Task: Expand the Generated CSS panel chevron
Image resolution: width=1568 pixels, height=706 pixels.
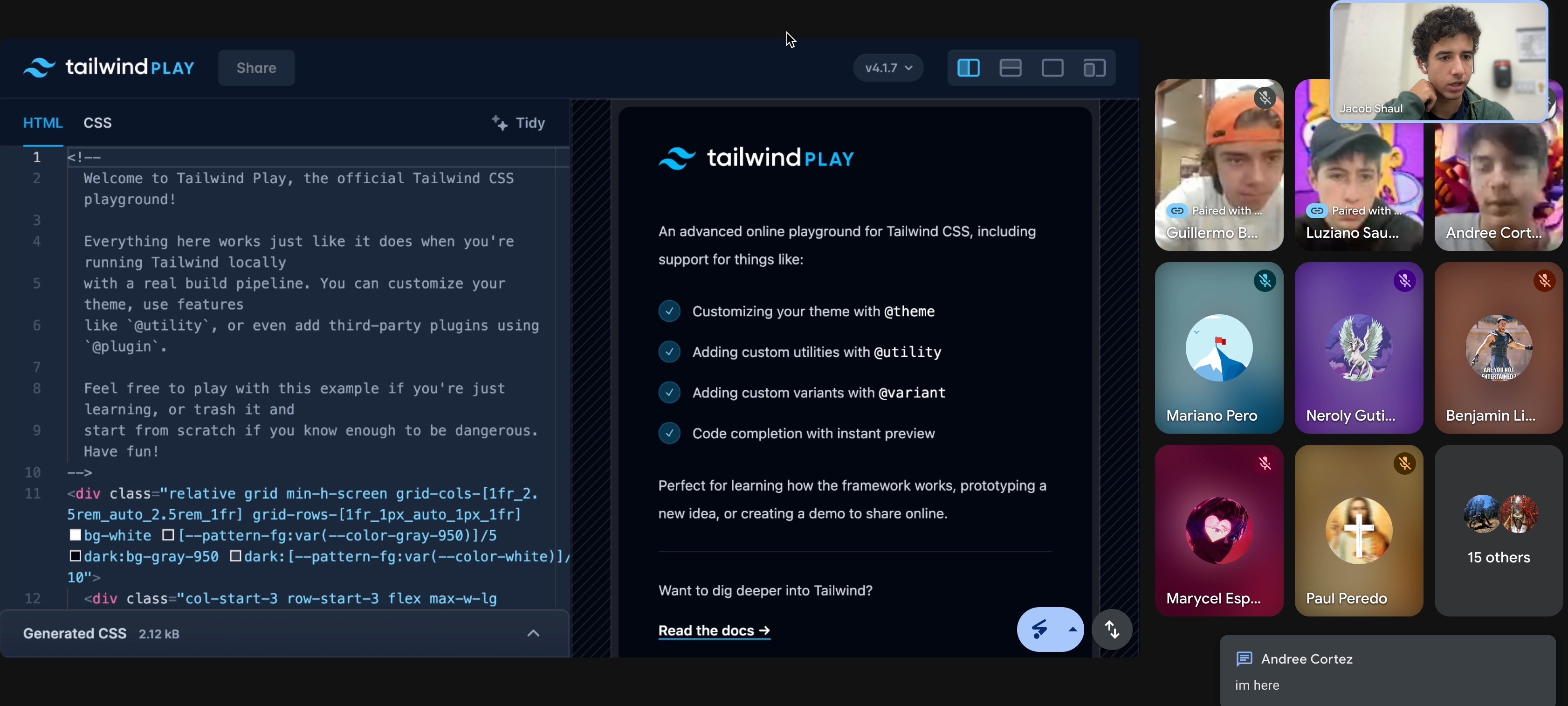Action: [x=533, y=633]
